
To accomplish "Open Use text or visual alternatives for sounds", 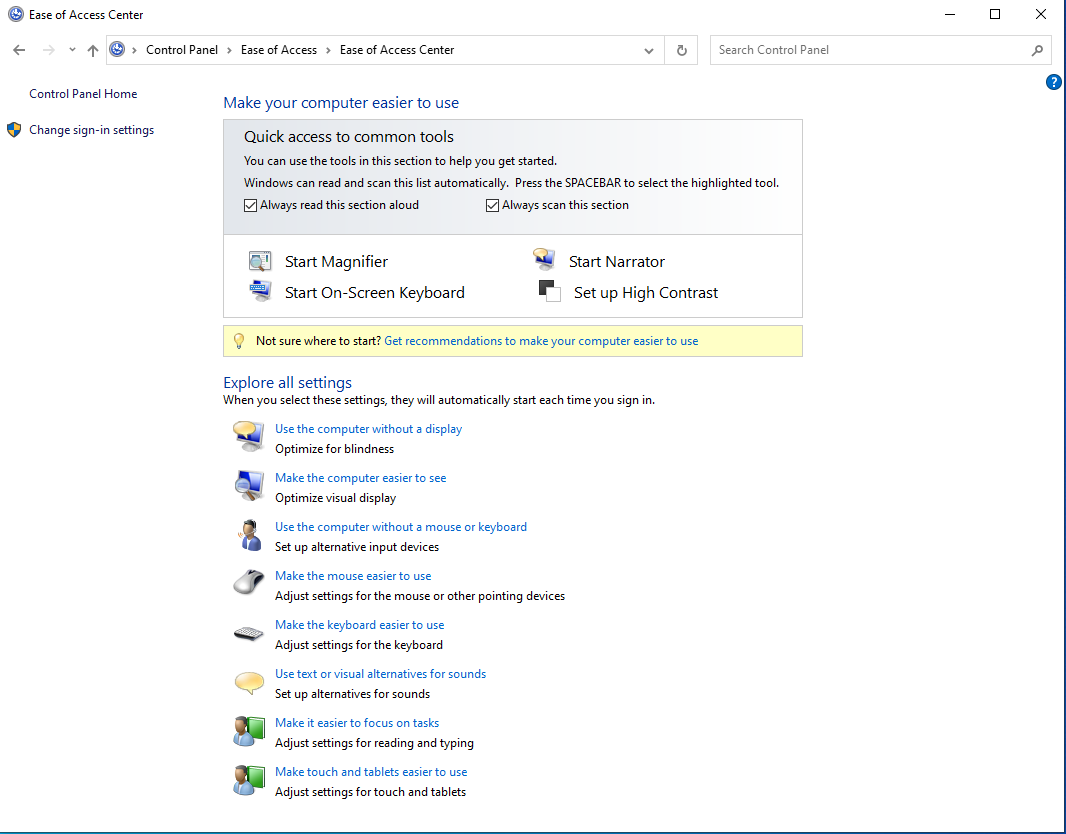I will [x=381, y=674].
